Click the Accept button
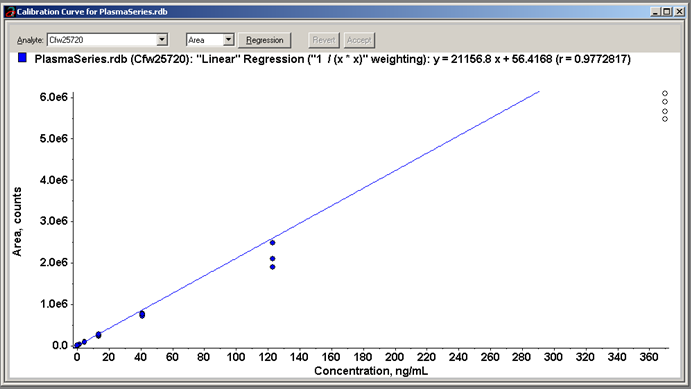The image size is (691, 389). (359, 40)
